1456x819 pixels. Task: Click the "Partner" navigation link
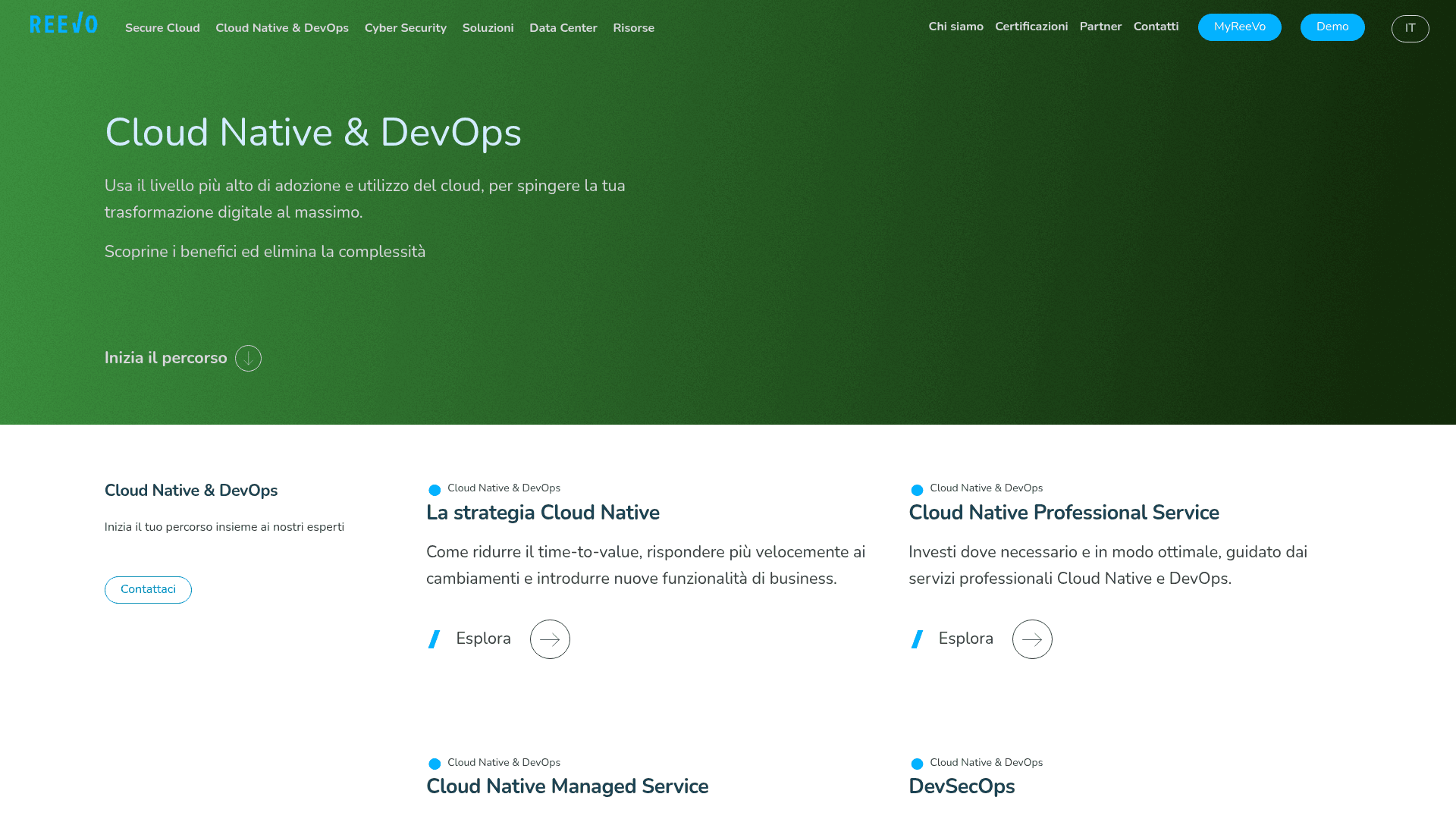coord(1100,26)
